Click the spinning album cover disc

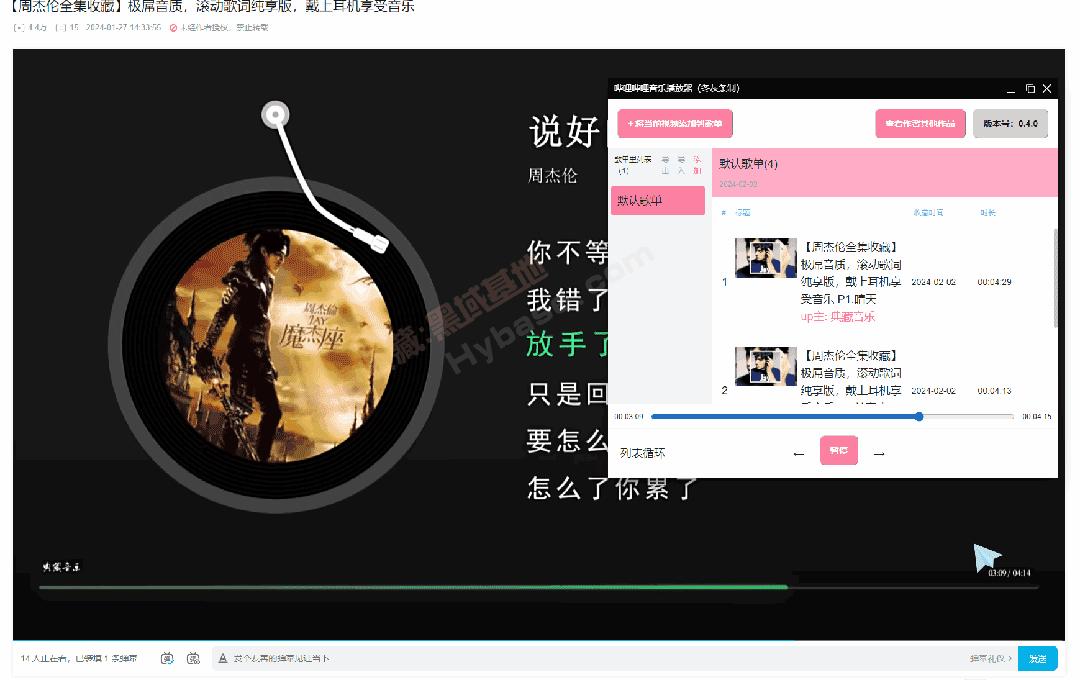[276, 344]
